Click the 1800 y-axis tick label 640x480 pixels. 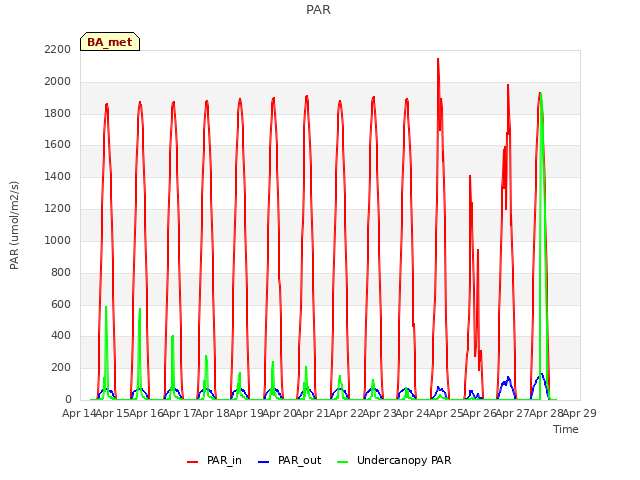[58, 113]
